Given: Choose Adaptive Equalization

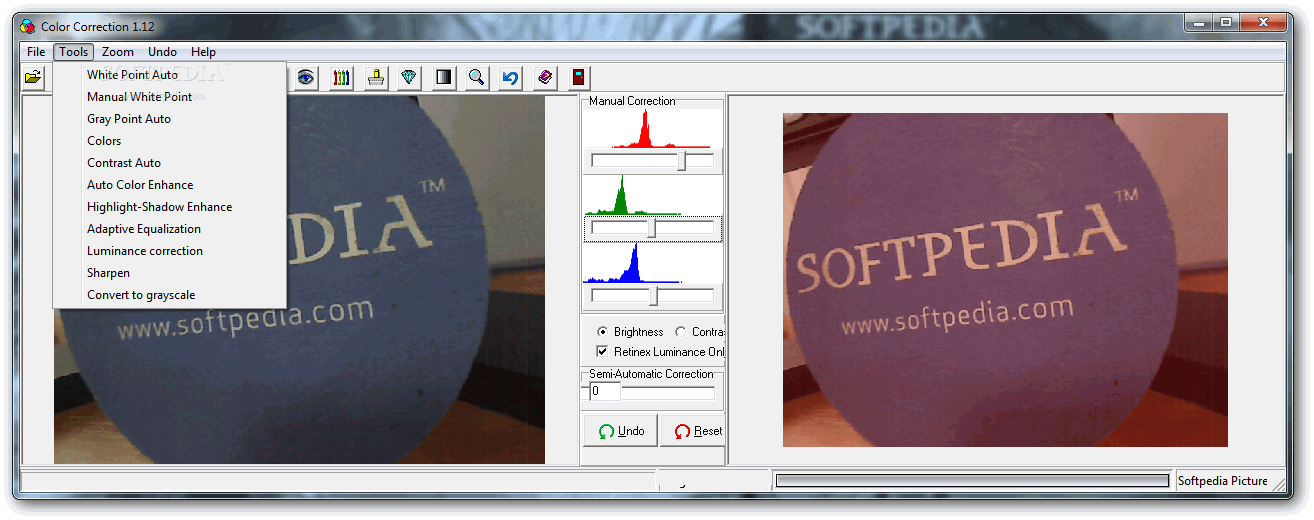Looking at the screenshot, I should pyautogui.click(x=170, y=229).
